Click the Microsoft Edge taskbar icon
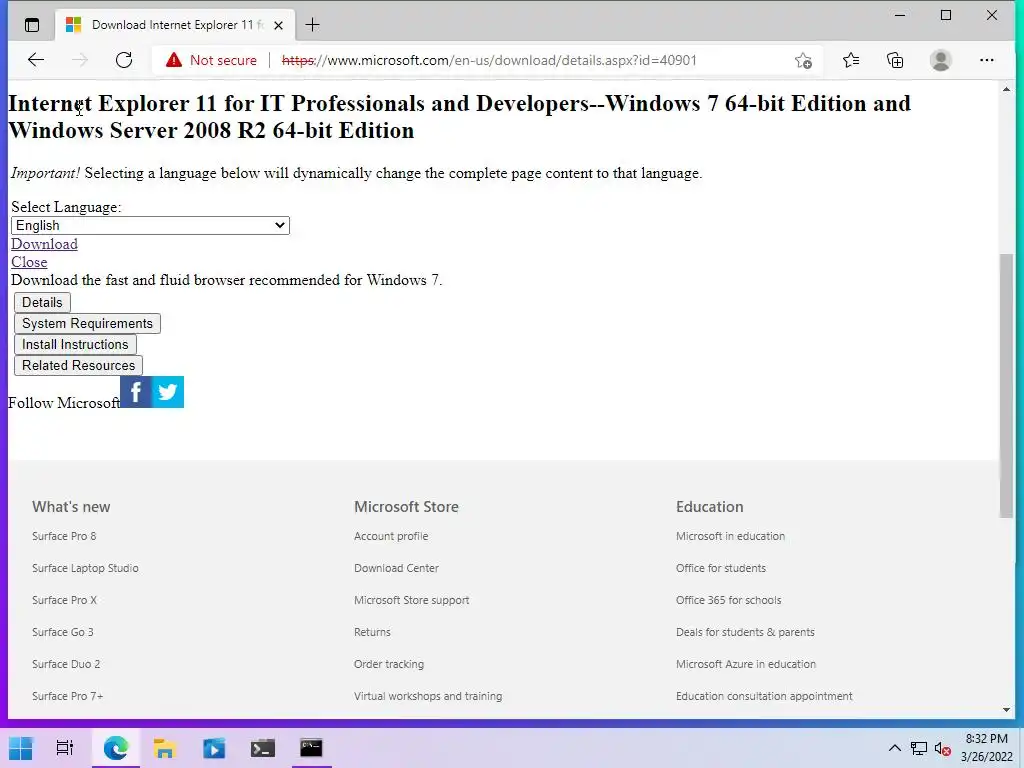 point(116,748)
